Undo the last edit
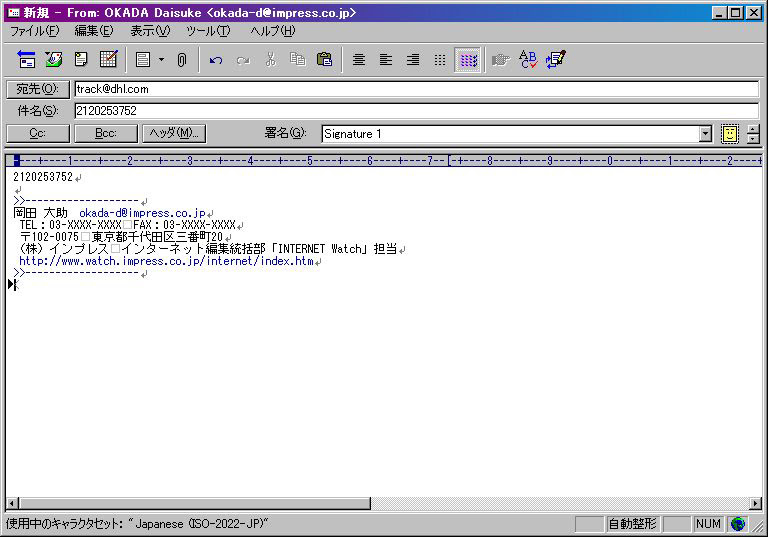 pyautogui.click(x=216, y=60)
